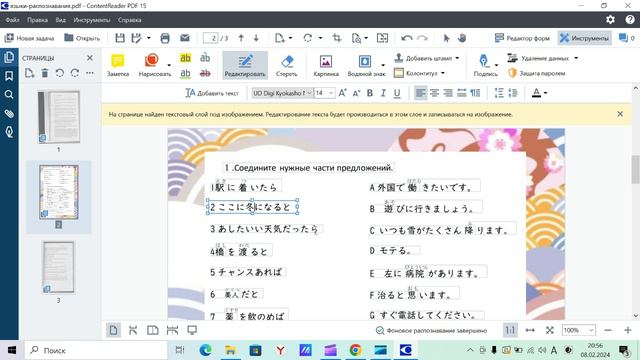Select the yellow highlight text tool

185,58
